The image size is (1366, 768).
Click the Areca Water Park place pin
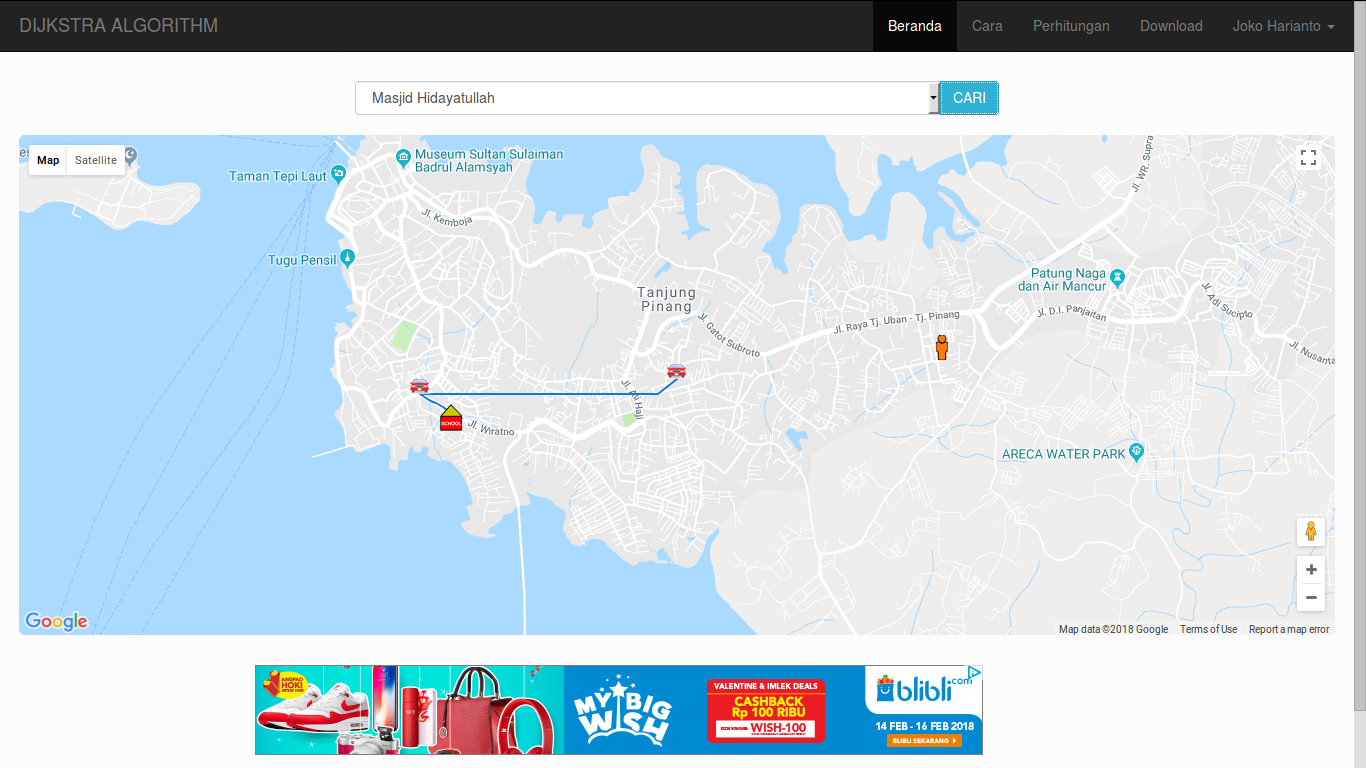click(1136, 452)
